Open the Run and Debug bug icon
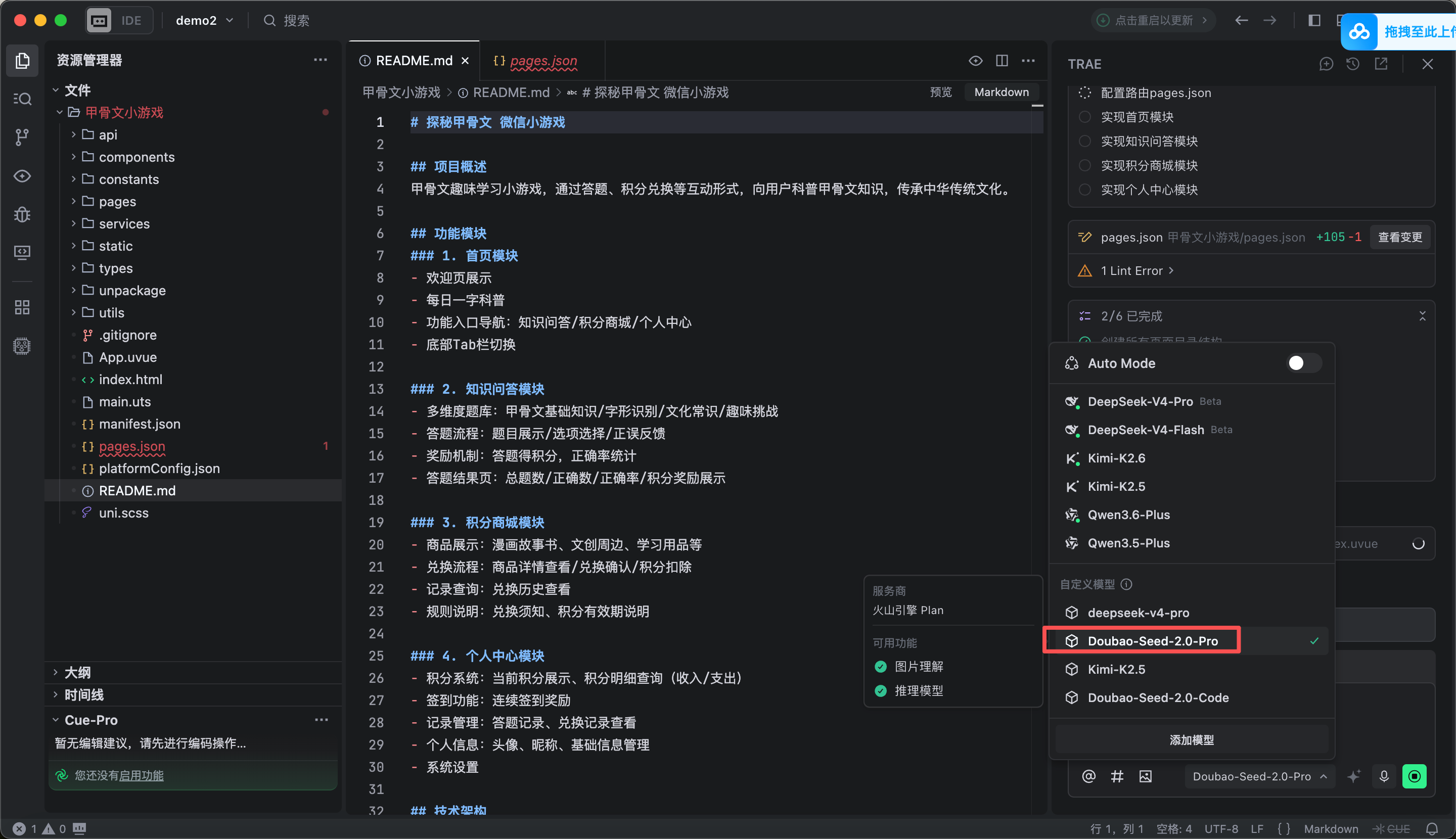The height and width of the screenshot is (839, 1456). tap(22, 214)
